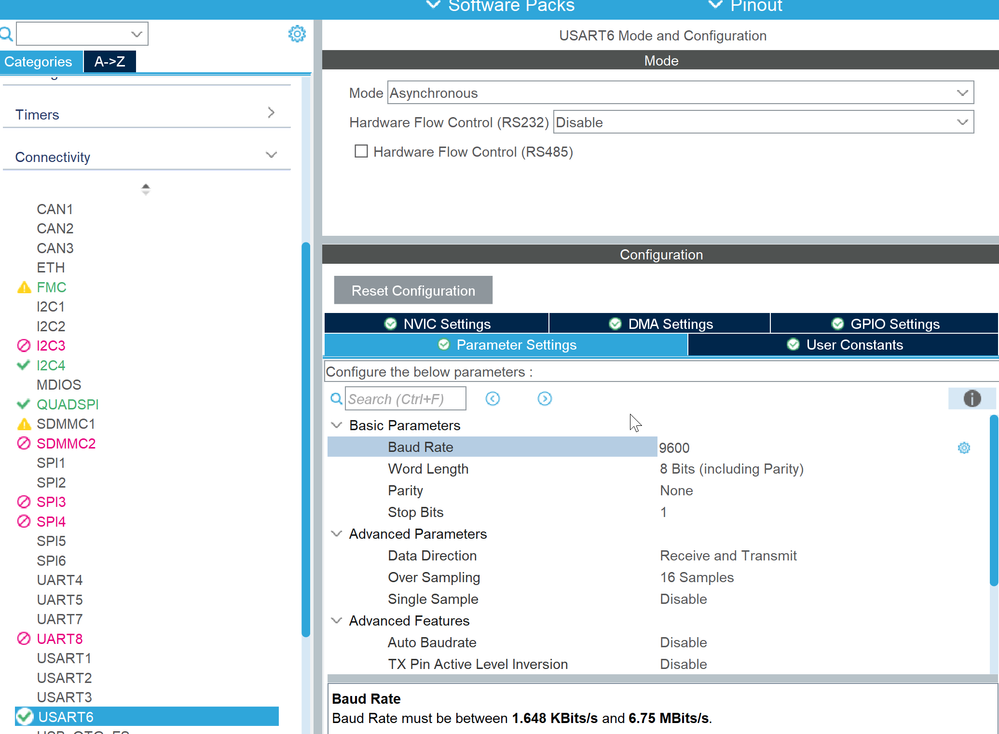This screenshot has width=999, height=734.
Task: Enable Hardware Flow Control (RS485) checkbox
Action: pyautogui.click(x=361, y=151)
